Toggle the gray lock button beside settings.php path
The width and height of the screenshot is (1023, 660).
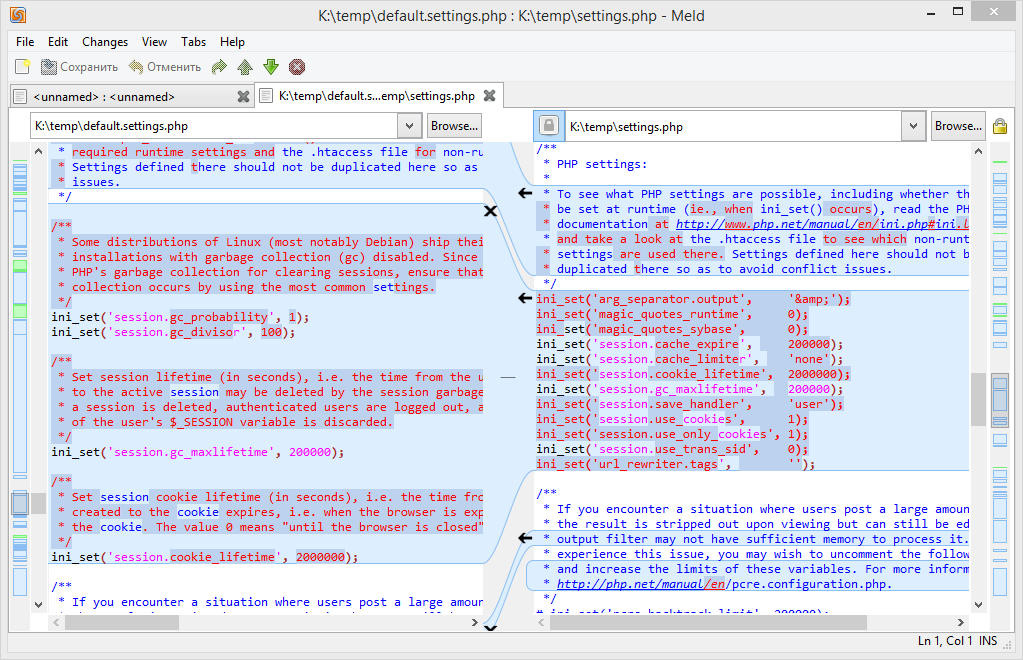coord(549,125)
